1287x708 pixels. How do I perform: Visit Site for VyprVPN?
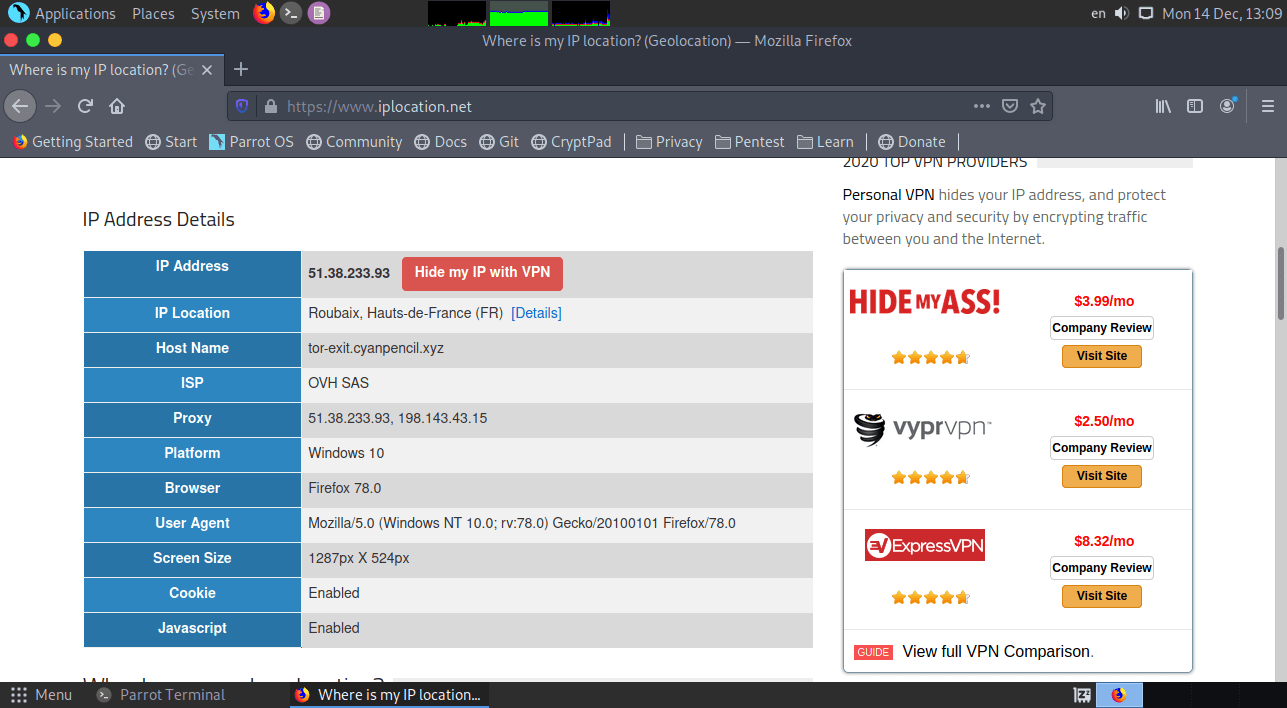[1102, 476]
